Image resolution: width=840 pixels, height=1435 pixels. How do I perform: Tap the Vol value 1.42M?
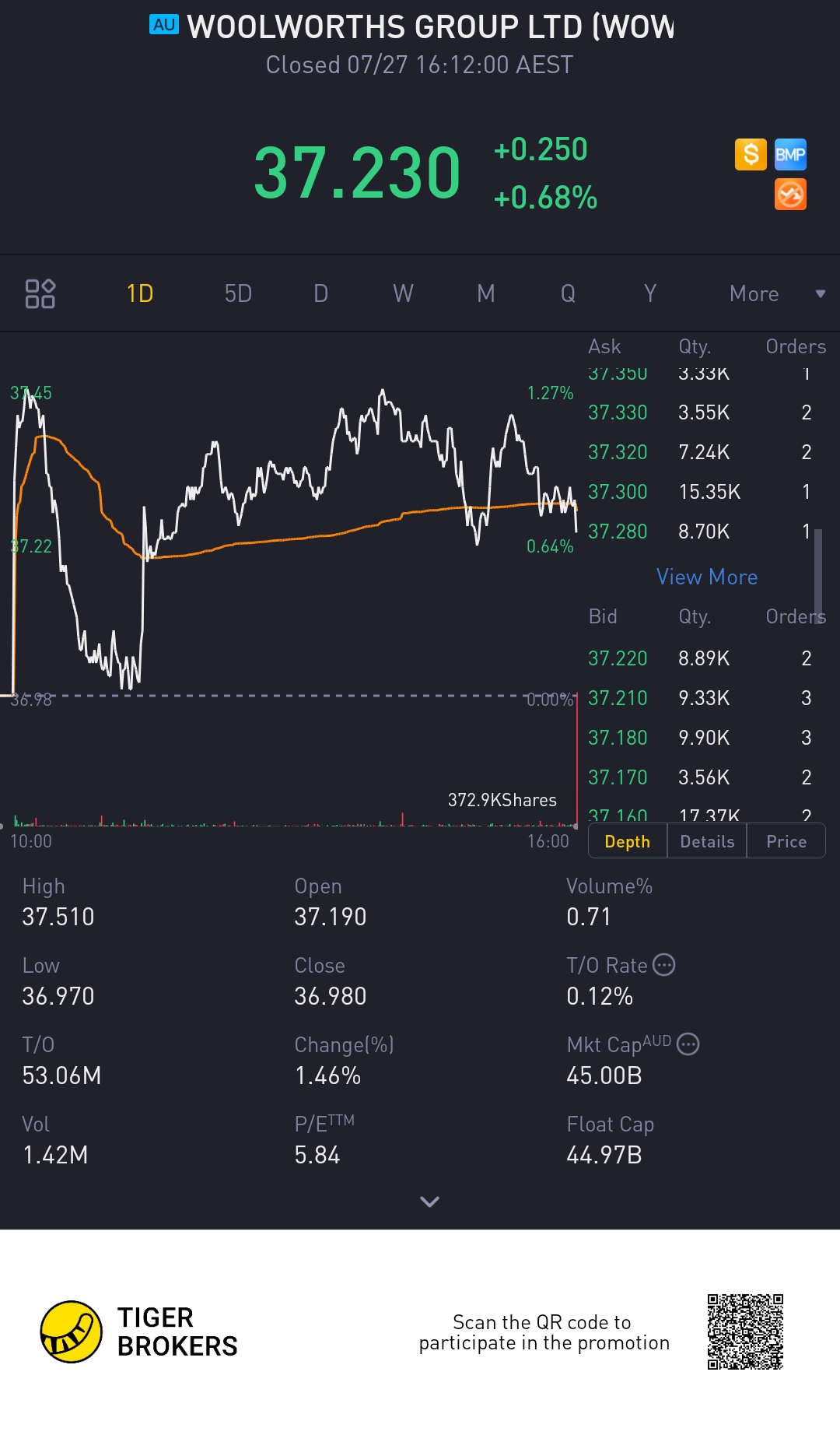click(55, 1155)
